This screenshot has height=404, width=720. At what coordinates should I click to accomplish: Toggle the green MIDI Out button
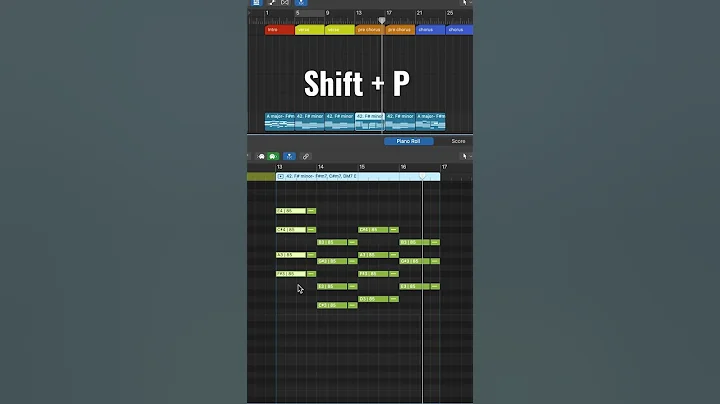273,157
